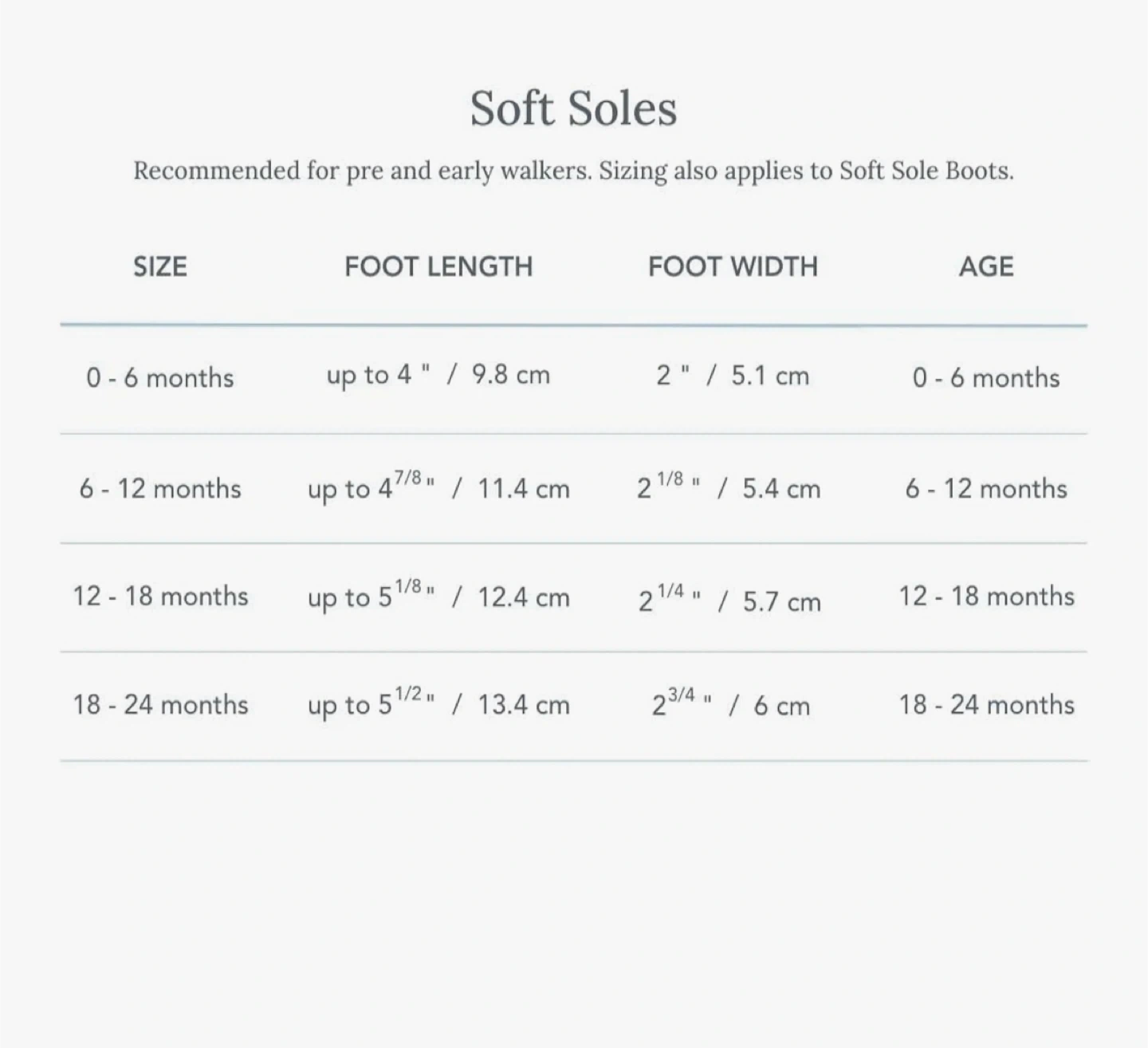
Task: Select the SIZE column header
Action: click(x=160, y=266)
